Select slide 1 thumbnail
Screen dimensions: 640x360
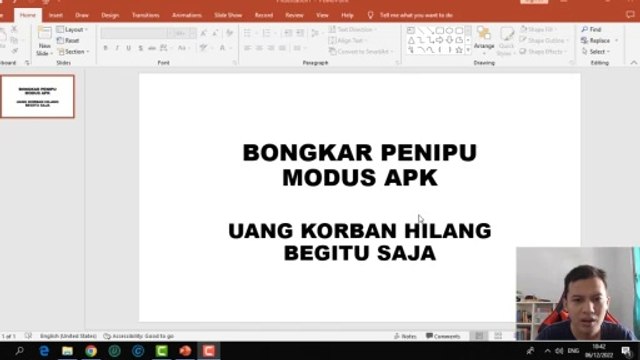(x=38, y=96)
